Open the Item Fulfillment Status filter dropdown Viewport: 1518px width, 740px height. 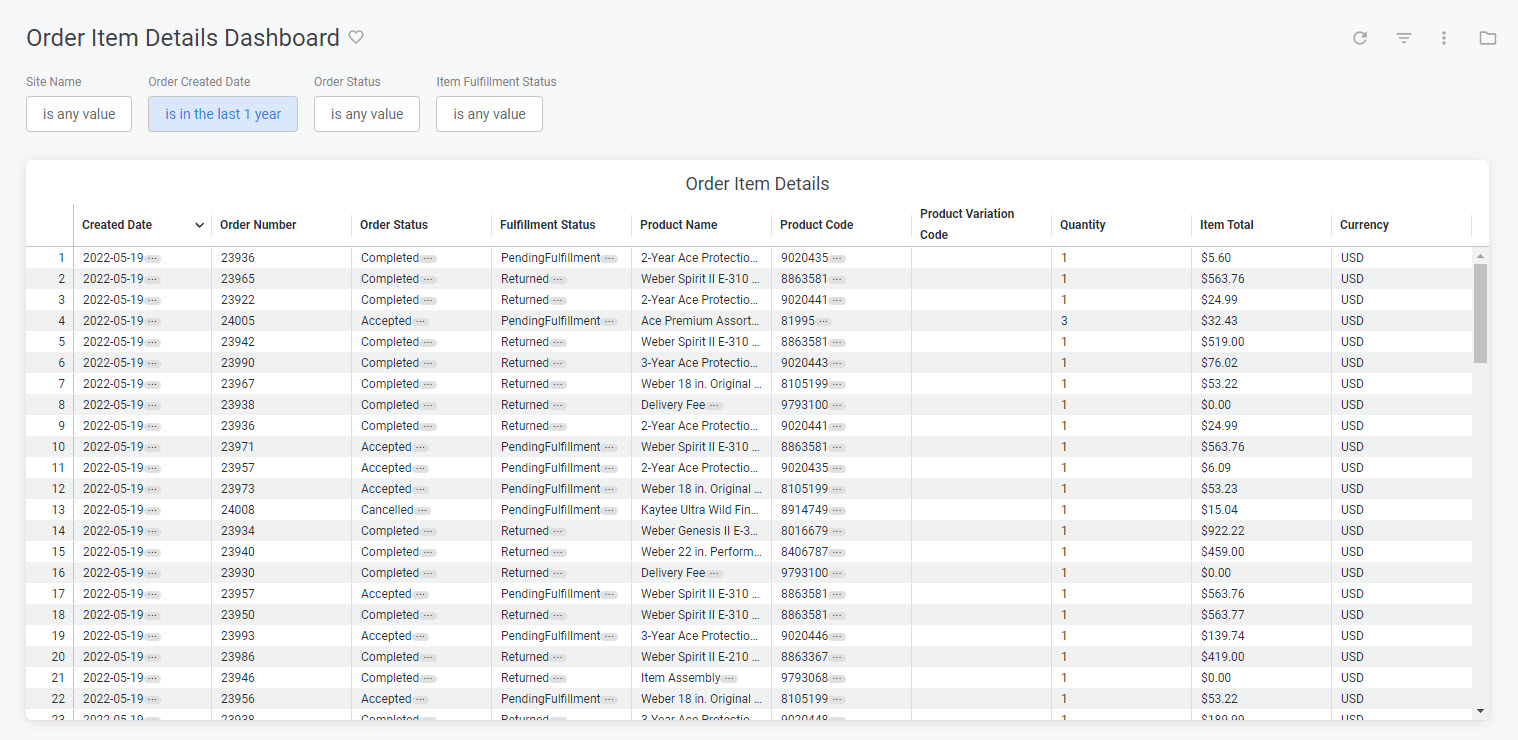(x=489, y=114)
